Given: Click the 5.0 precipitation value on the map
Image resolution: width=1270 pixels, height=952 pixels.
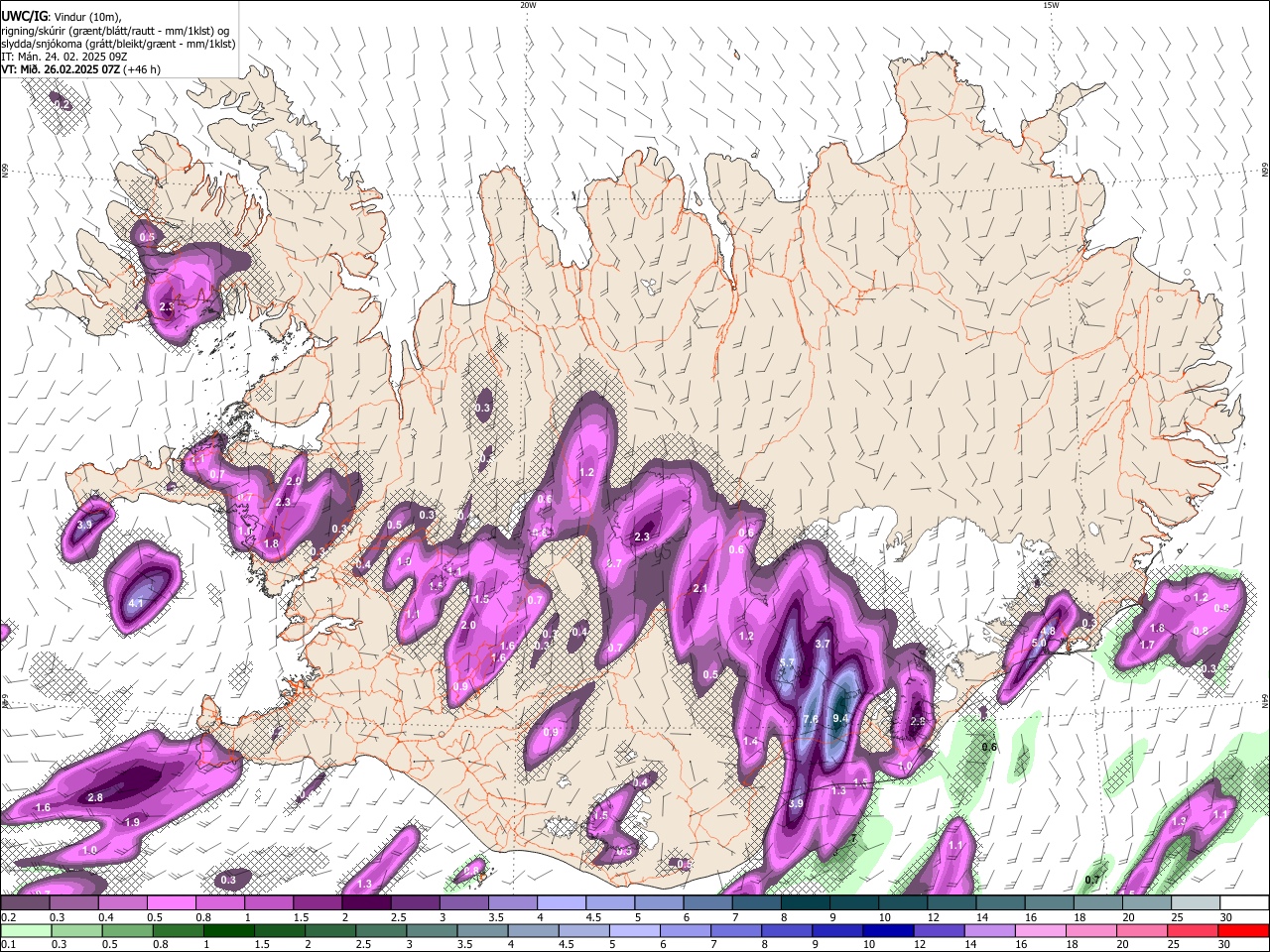Looking at the screenshot, I should pyautogui.click(x=1039, y=644).
